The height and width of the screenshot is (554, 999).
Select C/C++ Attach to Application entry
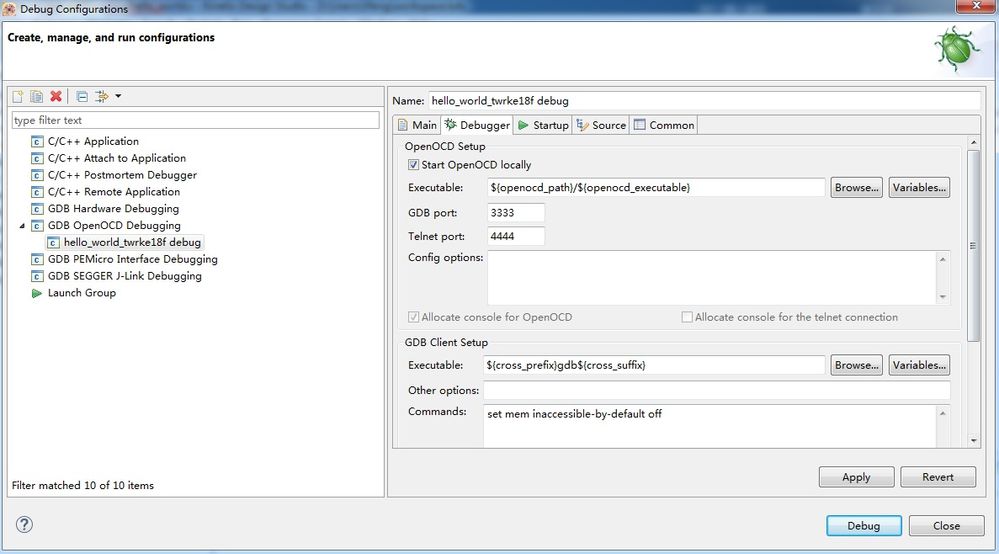pyautogui.click(x=117, y=158)
